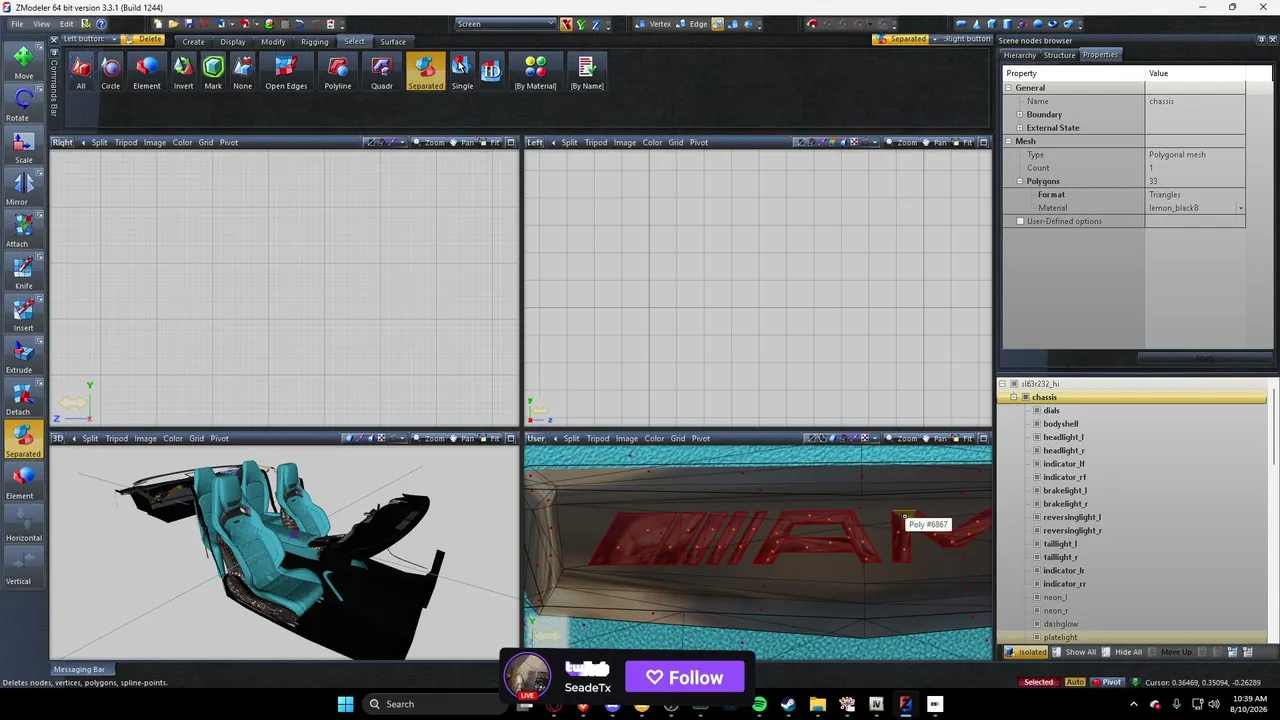Toggle the X axis lock

[x=567, y=24]
